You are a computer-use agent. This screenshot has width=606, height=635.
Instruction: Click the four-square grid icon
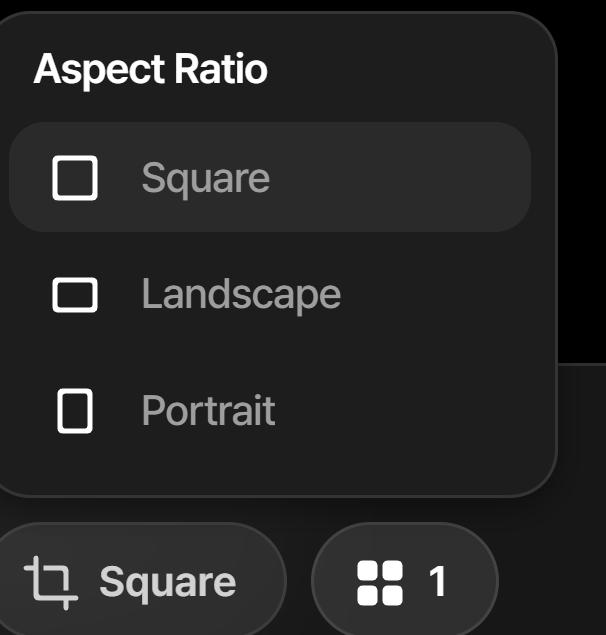pos(380,582)
